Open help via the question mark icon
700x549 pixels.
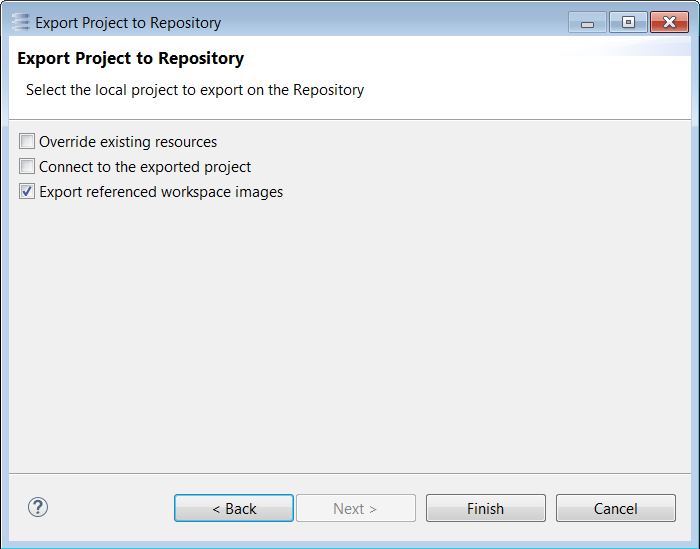pyautogui.click(x=38, y=507)
